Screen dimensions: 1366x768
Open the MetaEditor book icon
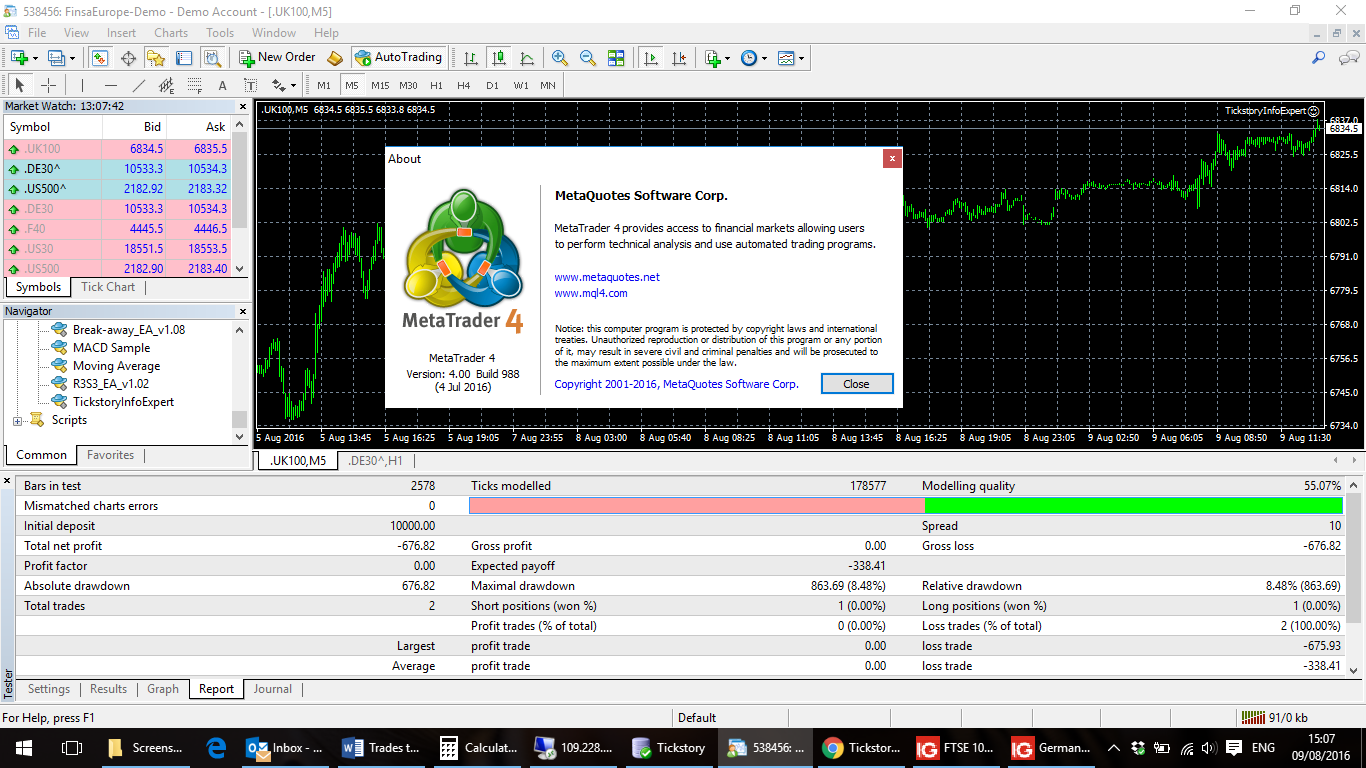(335, 58)
